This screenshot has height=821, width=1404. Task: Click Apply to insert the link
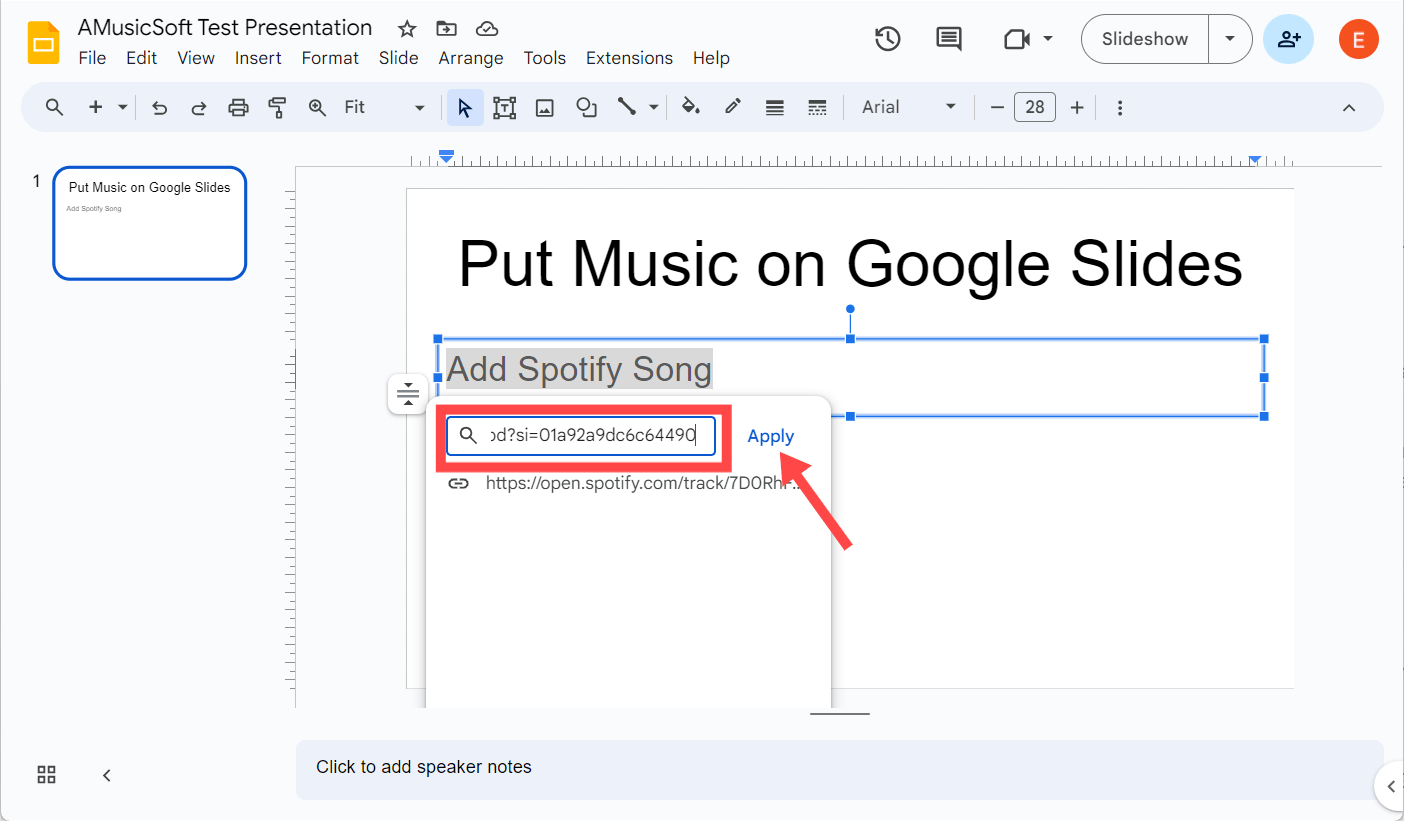coord(771,436)
